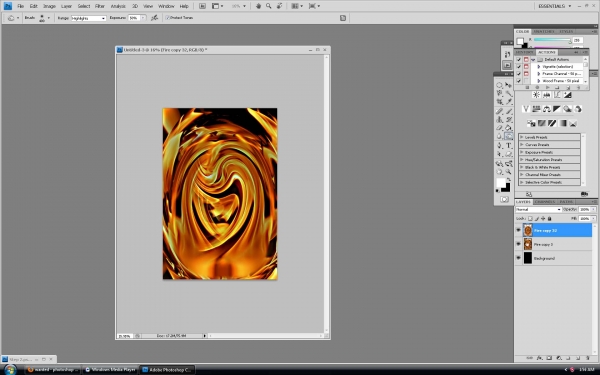Click the foreground color swatch in toolbox
This screenshot has height=375, width=600.
coord(501,183)
